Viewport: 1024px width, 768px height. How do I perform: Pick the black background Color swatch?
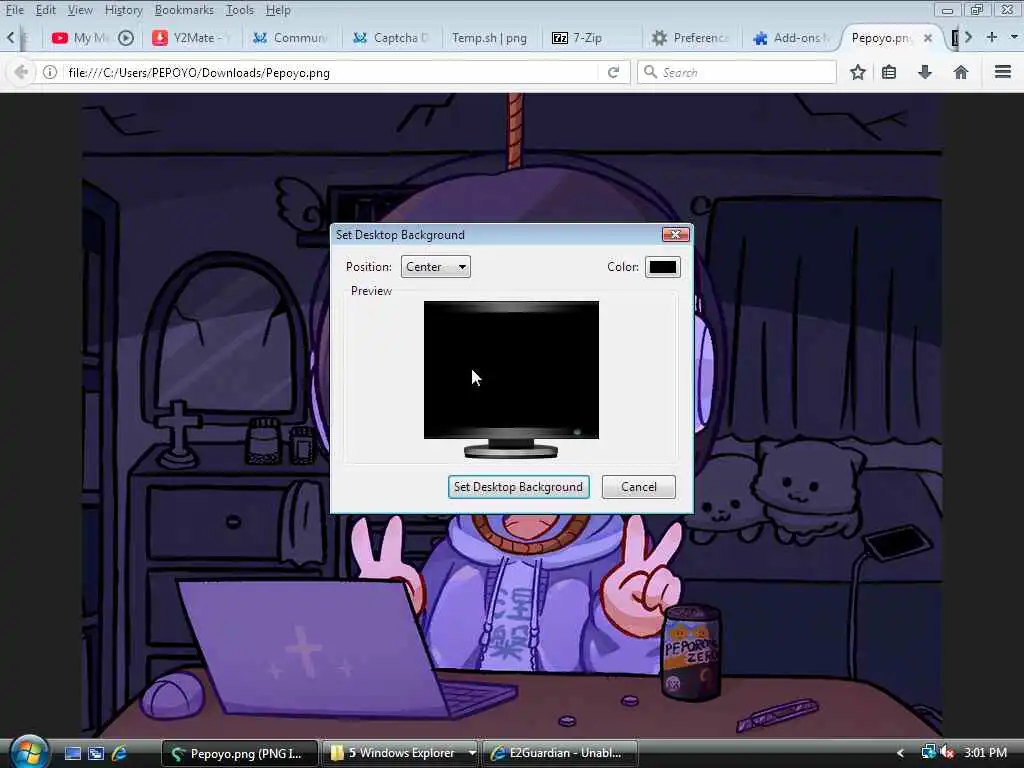tap(663, 266)
